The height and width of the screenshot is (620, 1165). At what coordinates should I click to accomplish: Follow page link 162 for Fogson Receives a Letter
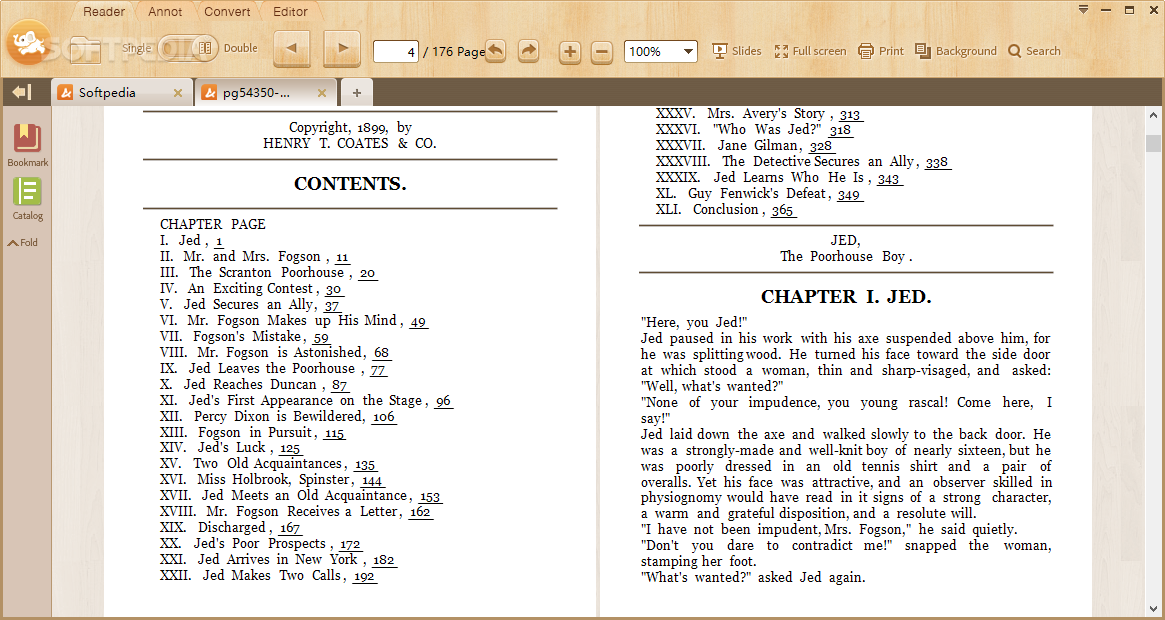pos(420,512)
